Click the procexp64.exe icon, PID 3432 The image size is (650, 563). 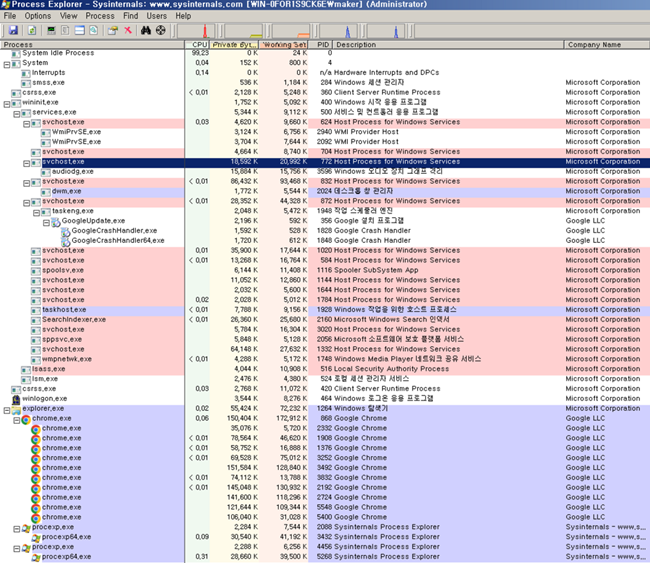coord(36,538)
